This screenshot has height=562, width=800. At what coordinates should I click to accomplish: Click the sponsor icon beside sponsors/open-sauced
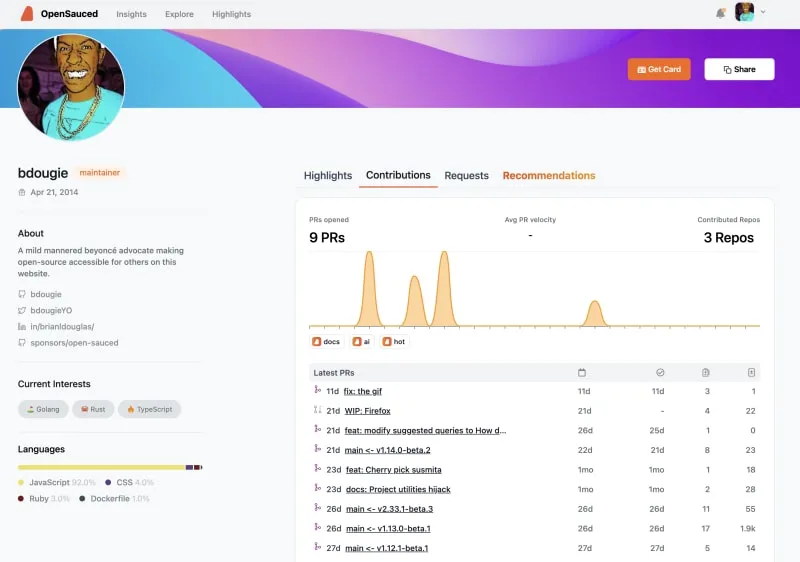click(22, 343)
